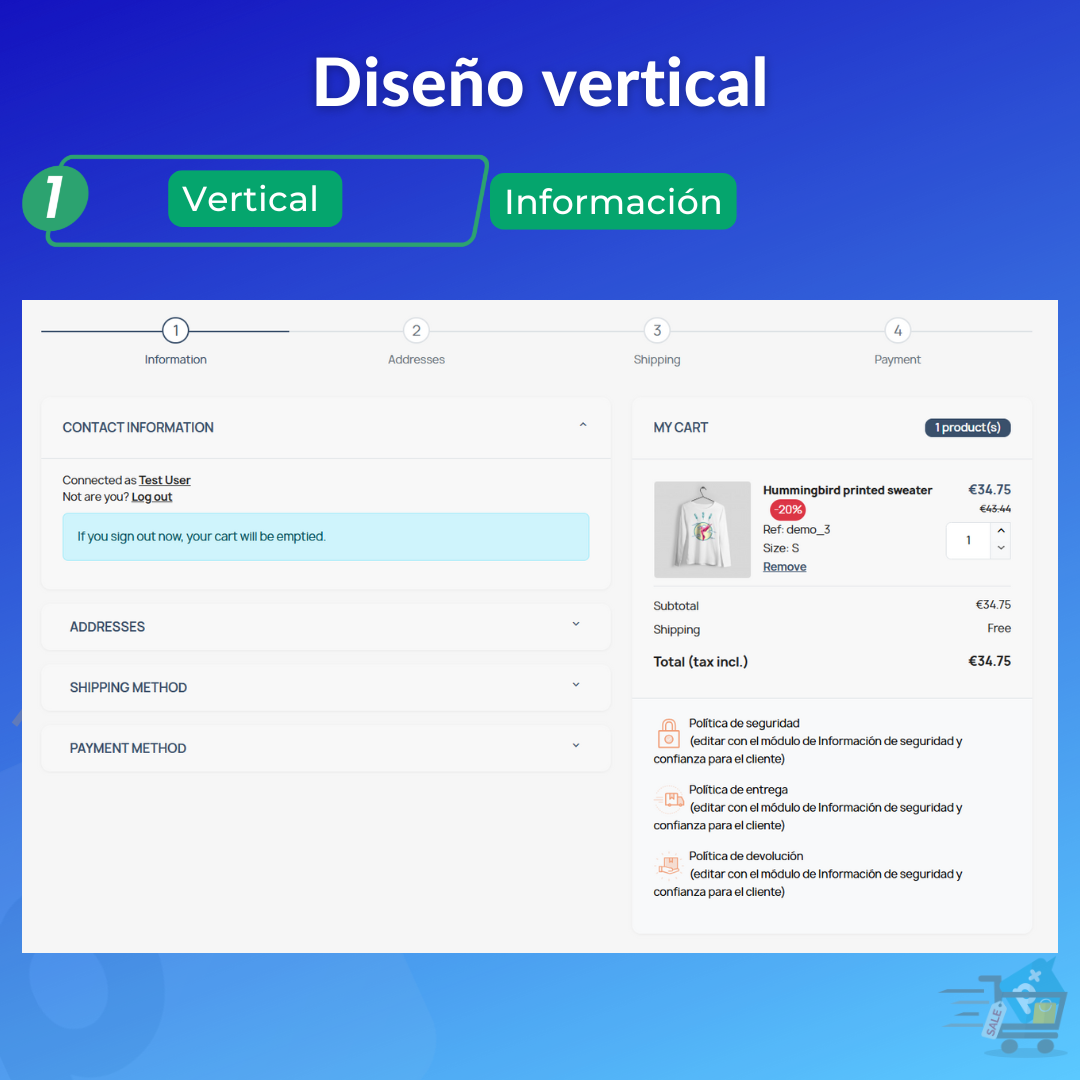This screenshot has width=1080, height=1080.
Task: Click the padlock security policy icon
Action: point(668,732)
